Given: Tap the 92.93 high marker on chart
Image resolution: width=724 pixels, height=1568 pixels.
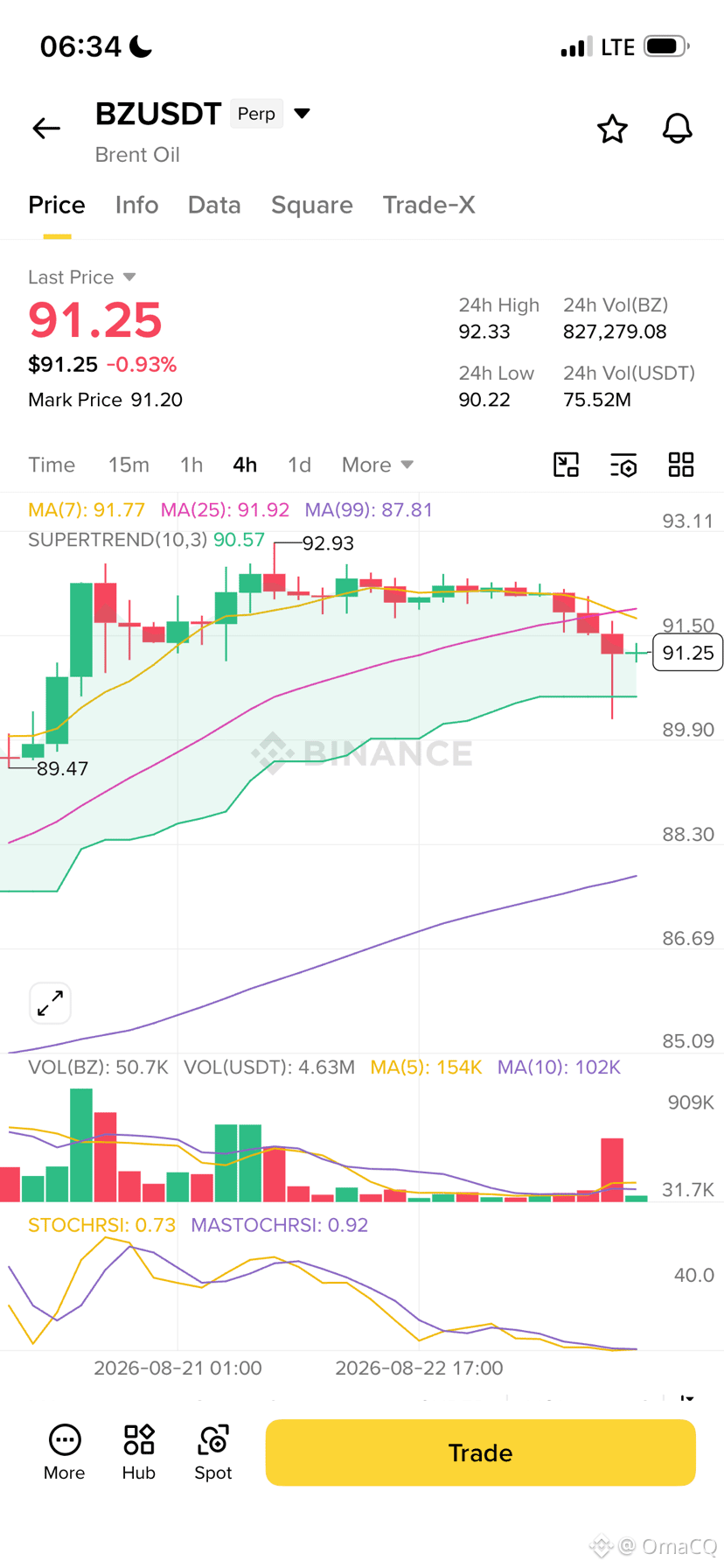Looking at the screenshot, I should pyautogui.click(x=328, y=543).
